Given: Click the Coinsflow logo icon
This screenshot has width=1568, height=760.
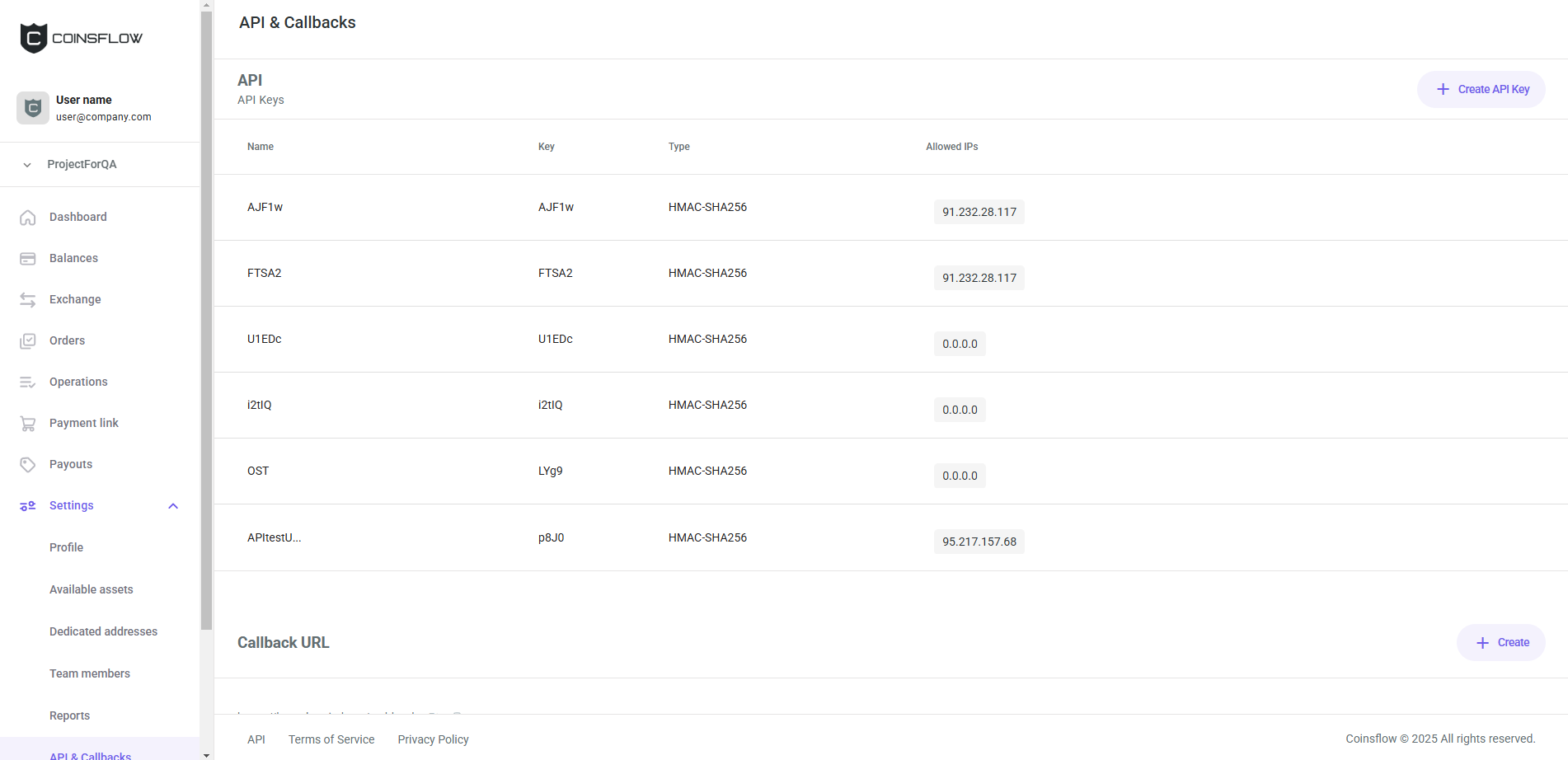Looking at the screenshot, I should (34, 38).
